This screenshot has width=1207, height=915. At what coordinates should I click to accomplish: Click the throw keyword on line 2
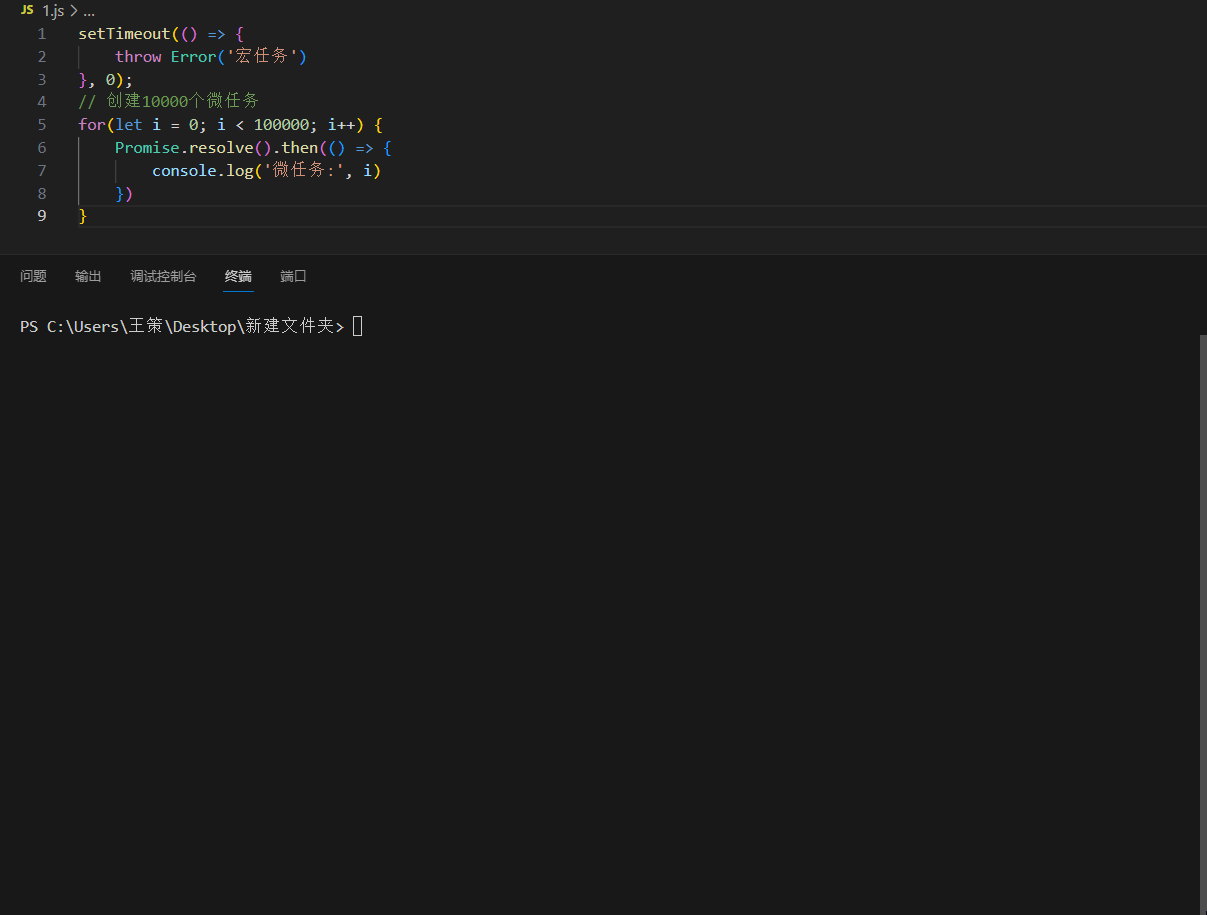point(137,56)
